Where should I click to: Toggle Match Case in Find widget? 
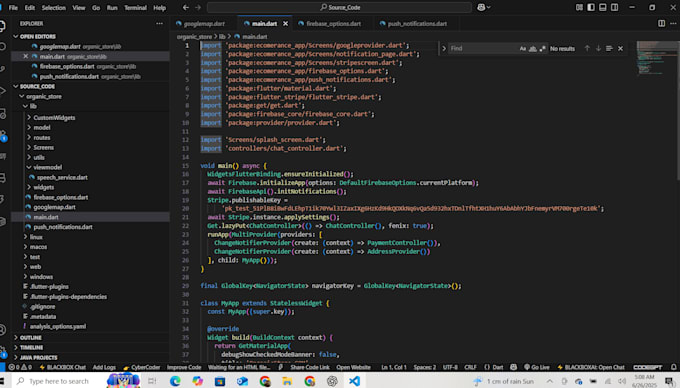click(523, 49)
